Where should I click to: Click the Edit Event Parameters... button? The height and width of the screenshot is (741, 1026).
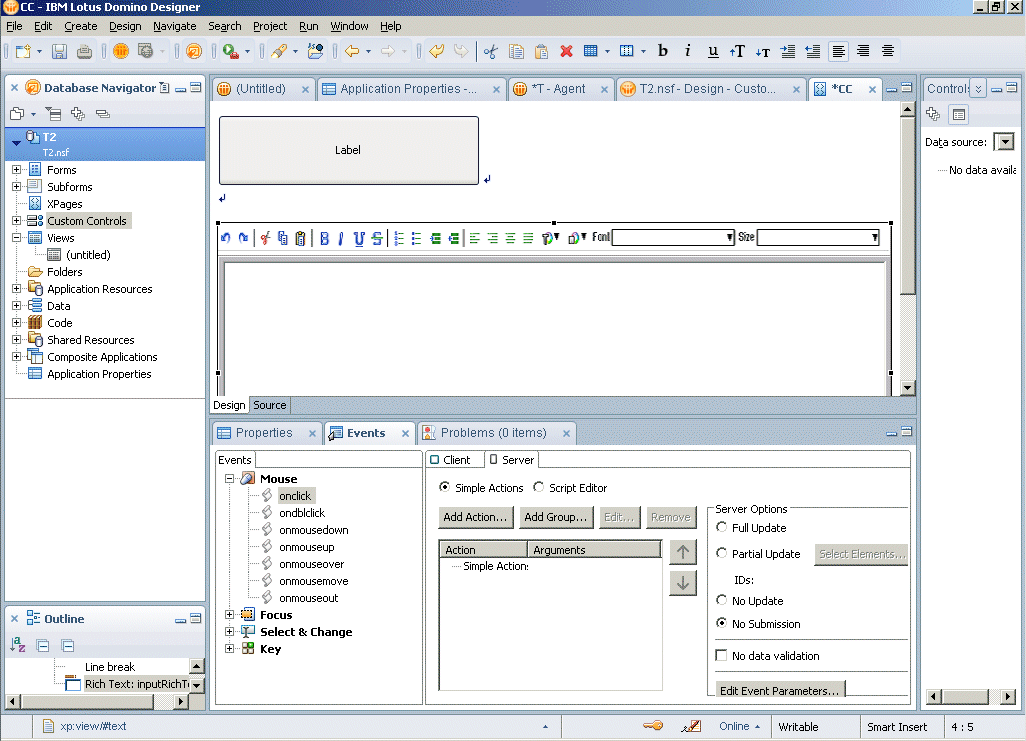coord(779,691)
